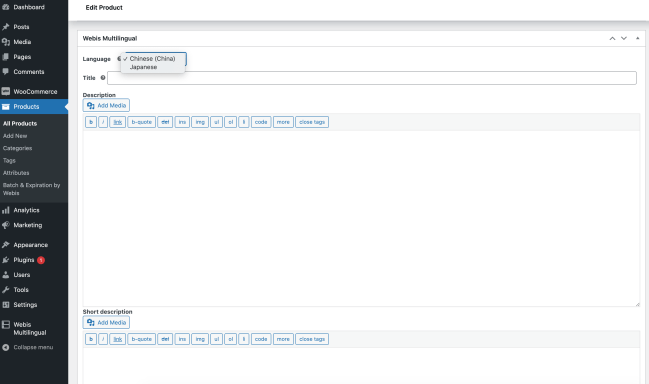The image size is (649, 384).
Task: Open product Attributes submenu
Action: tap(16, 173)
